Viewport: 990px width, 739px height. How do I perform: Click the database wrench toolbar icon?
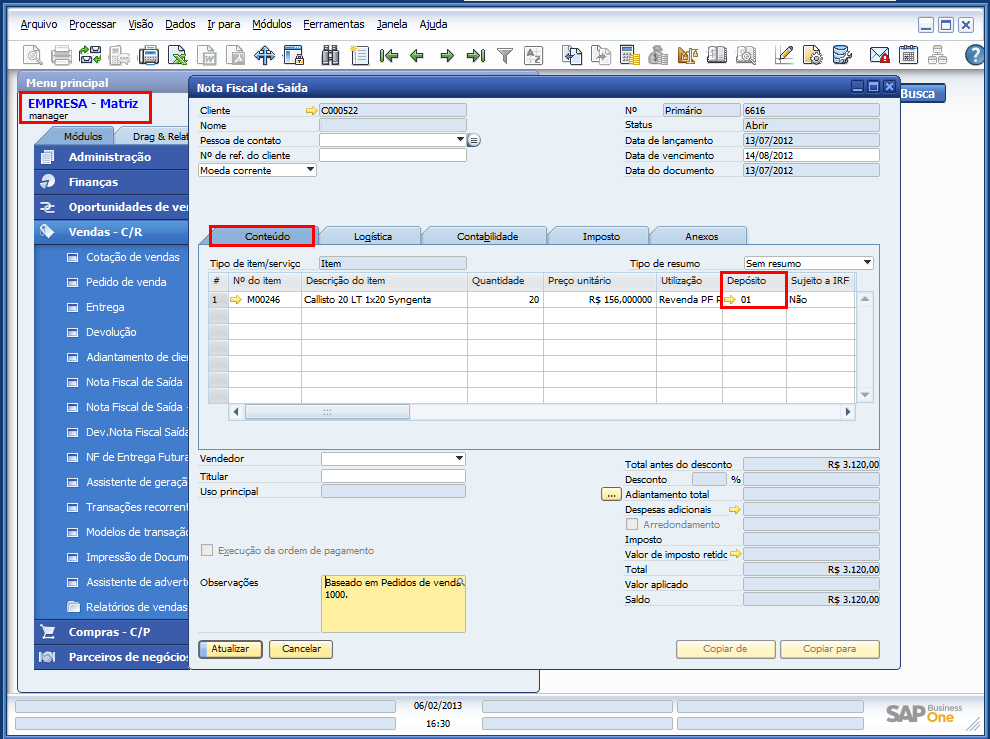(842, 56)
